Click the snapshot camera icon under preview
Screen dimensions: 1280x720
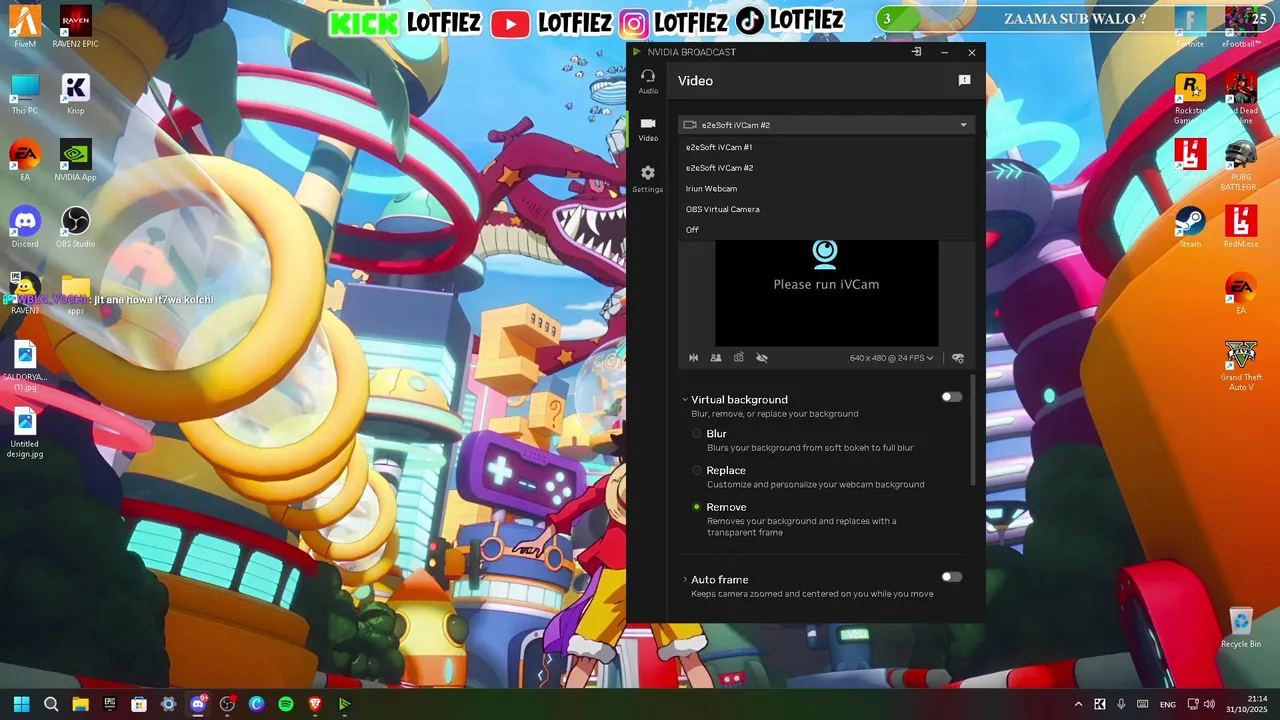click(739, 357)
